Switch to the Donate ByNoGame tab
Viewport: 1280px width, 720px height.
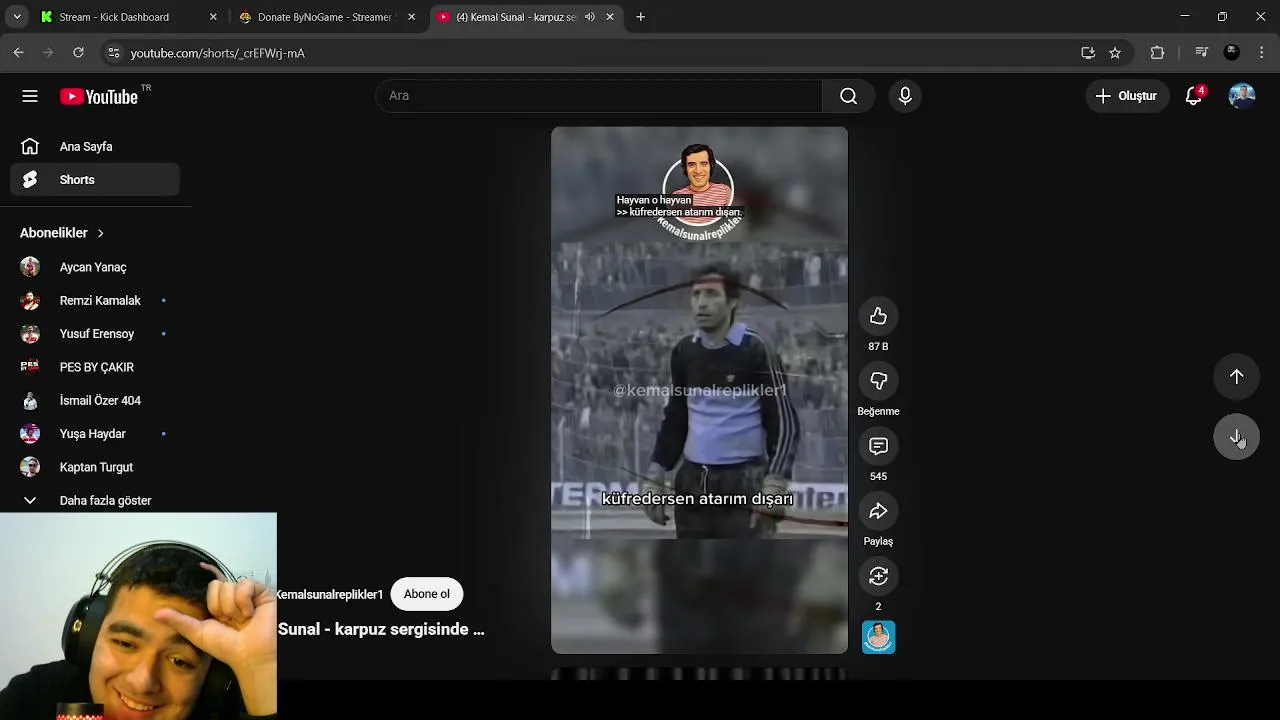326,17
